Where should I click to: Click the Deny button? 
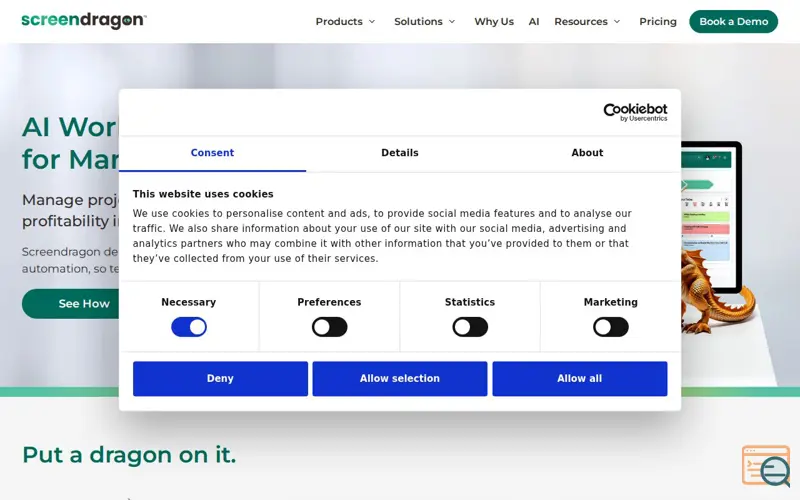[x=220, y=379]
